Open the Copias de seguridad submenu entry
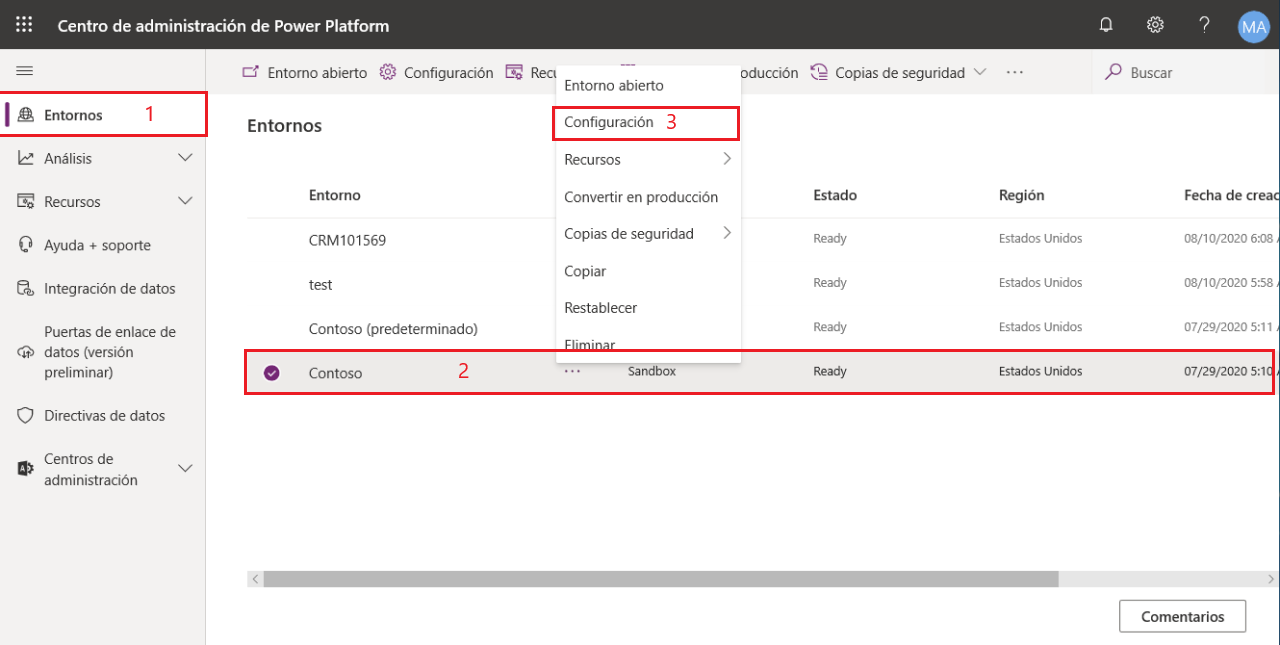Screen dimensions: 1280x645 click(x=648, y=233)
